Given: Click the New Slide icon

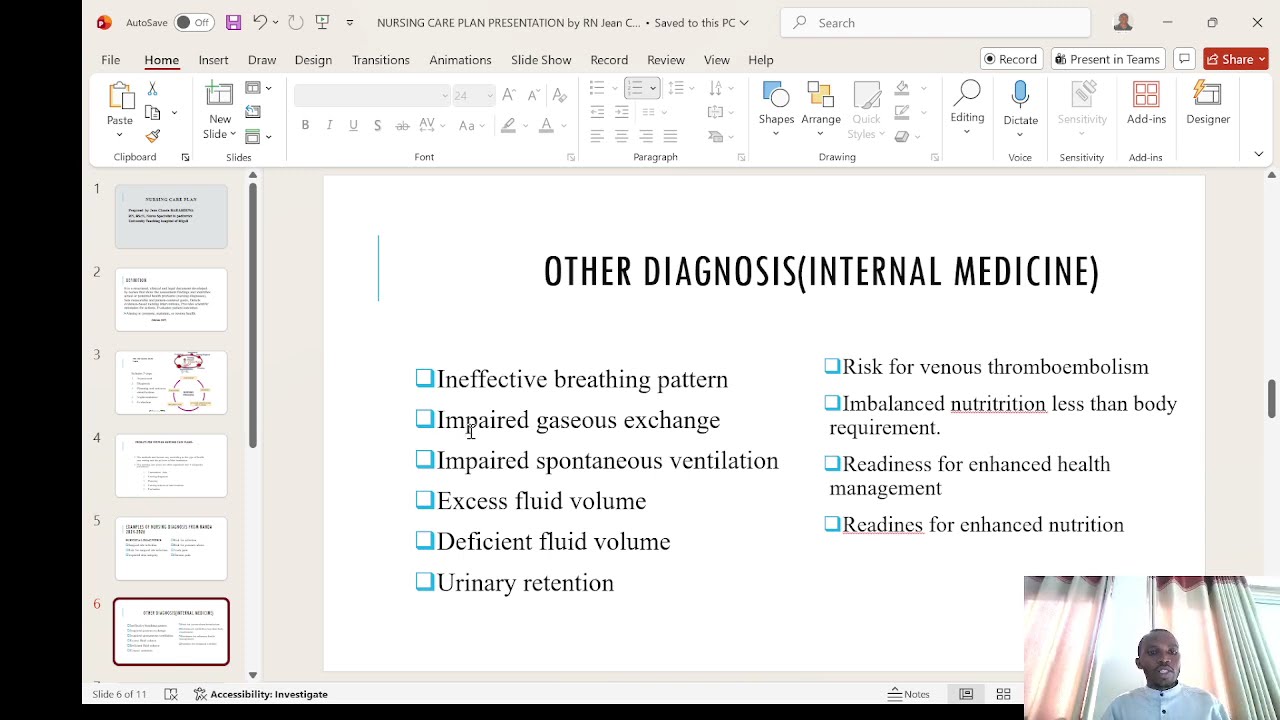Looking at the screenshot, I should coord(219,95).
